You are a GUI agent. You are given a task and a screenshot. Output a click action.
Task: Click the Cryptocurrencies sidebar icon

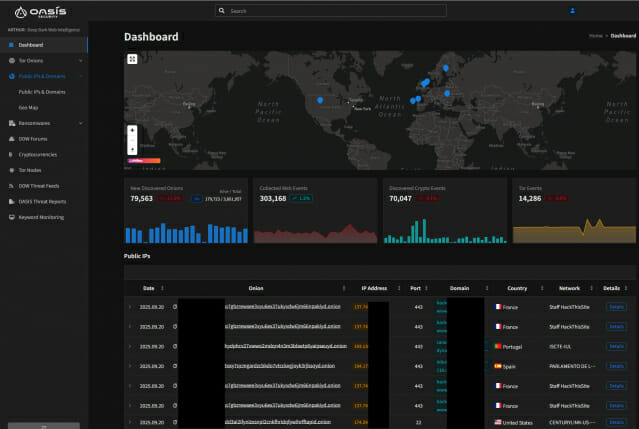[x=10, y=155]
